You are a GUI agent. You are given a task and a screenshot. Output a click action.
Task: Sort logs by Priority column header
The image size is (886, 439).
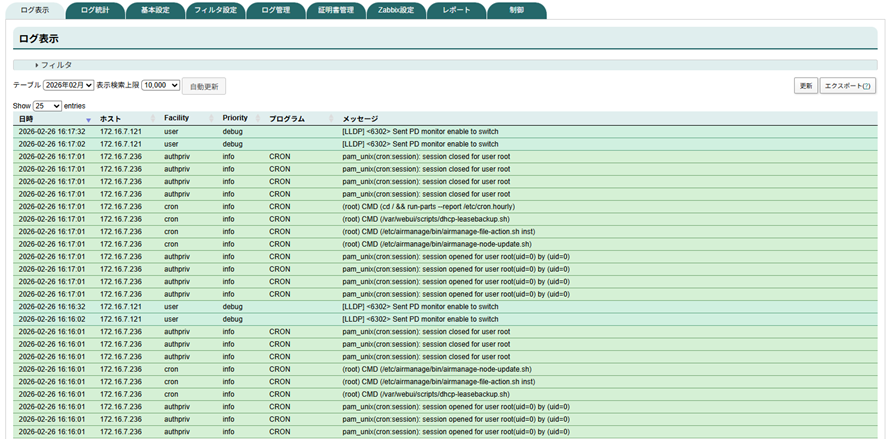pyautogui.click(x=235, y=119)
